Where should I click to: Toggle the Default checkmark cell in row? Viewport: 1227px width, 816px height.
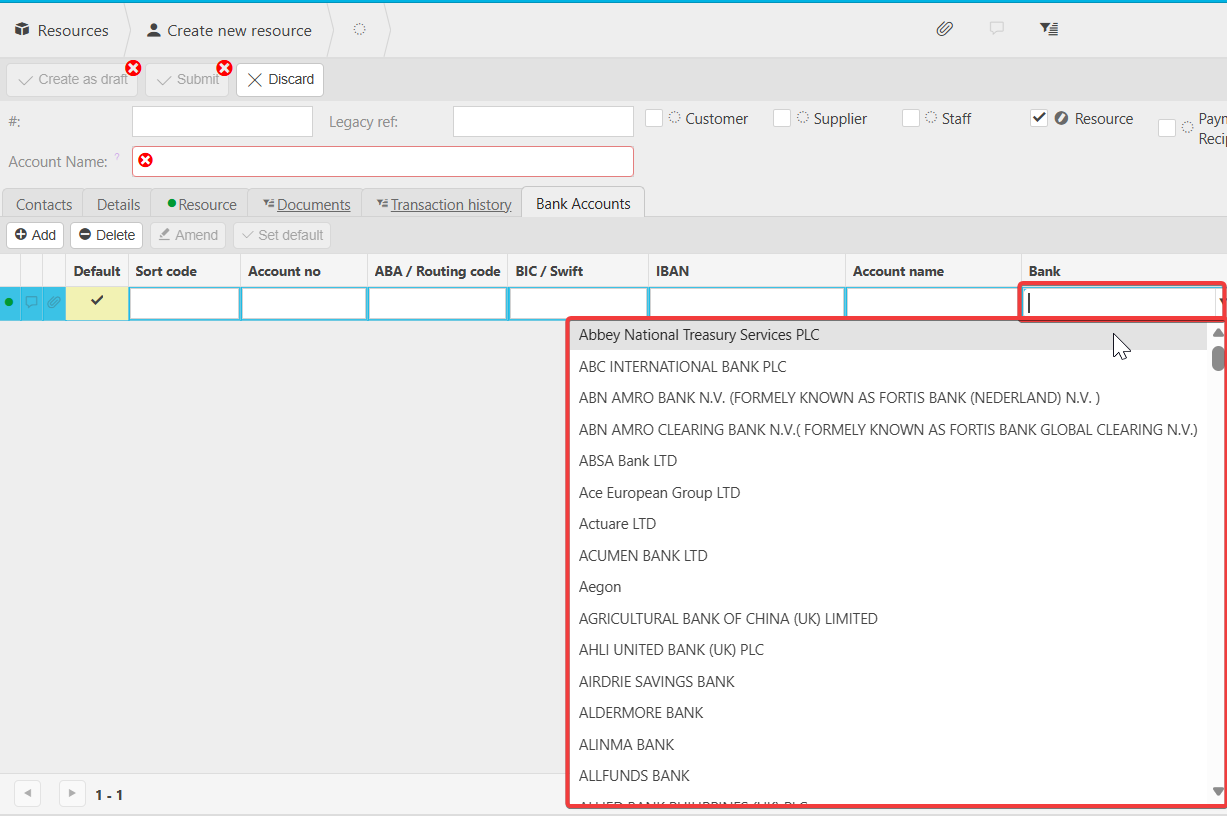point(97,303)
